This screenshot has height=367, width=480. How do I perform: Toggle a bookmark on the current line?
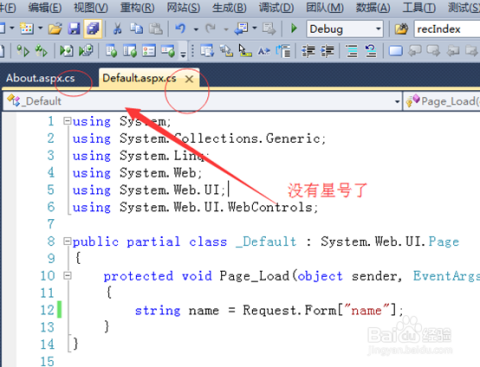click(396, 51)
